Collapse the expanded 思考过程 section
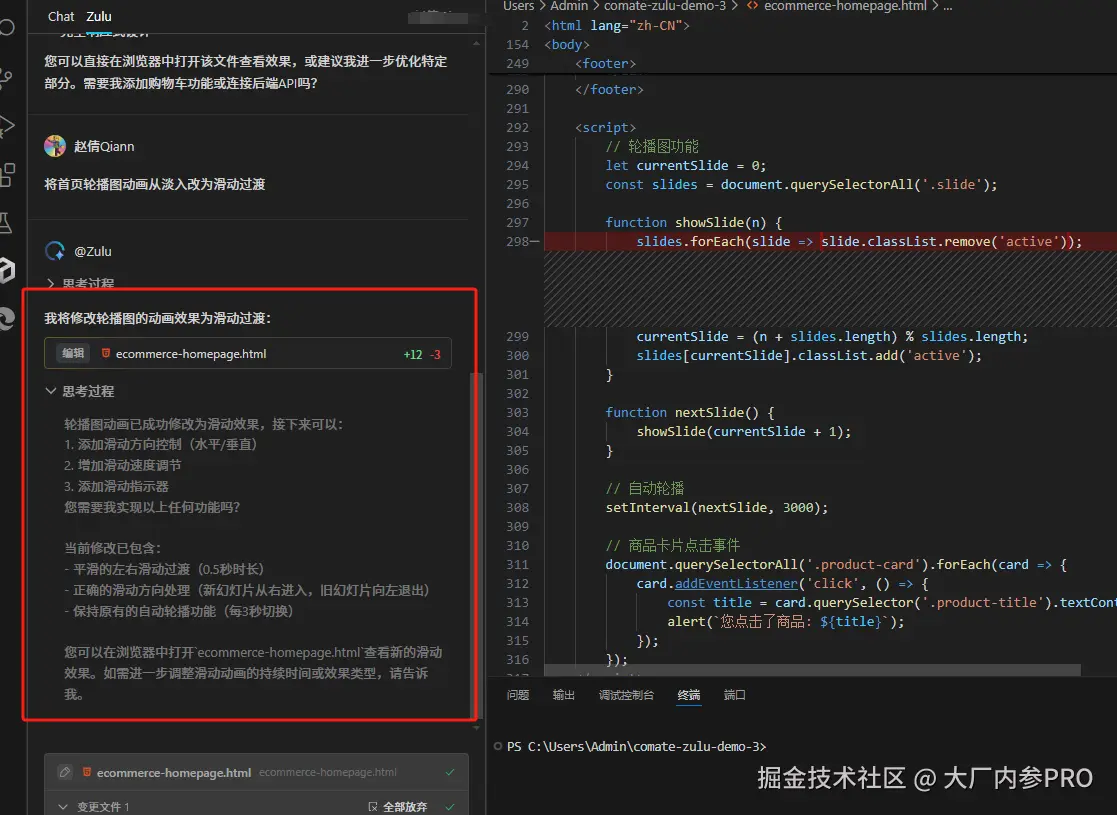 point(80,391)
